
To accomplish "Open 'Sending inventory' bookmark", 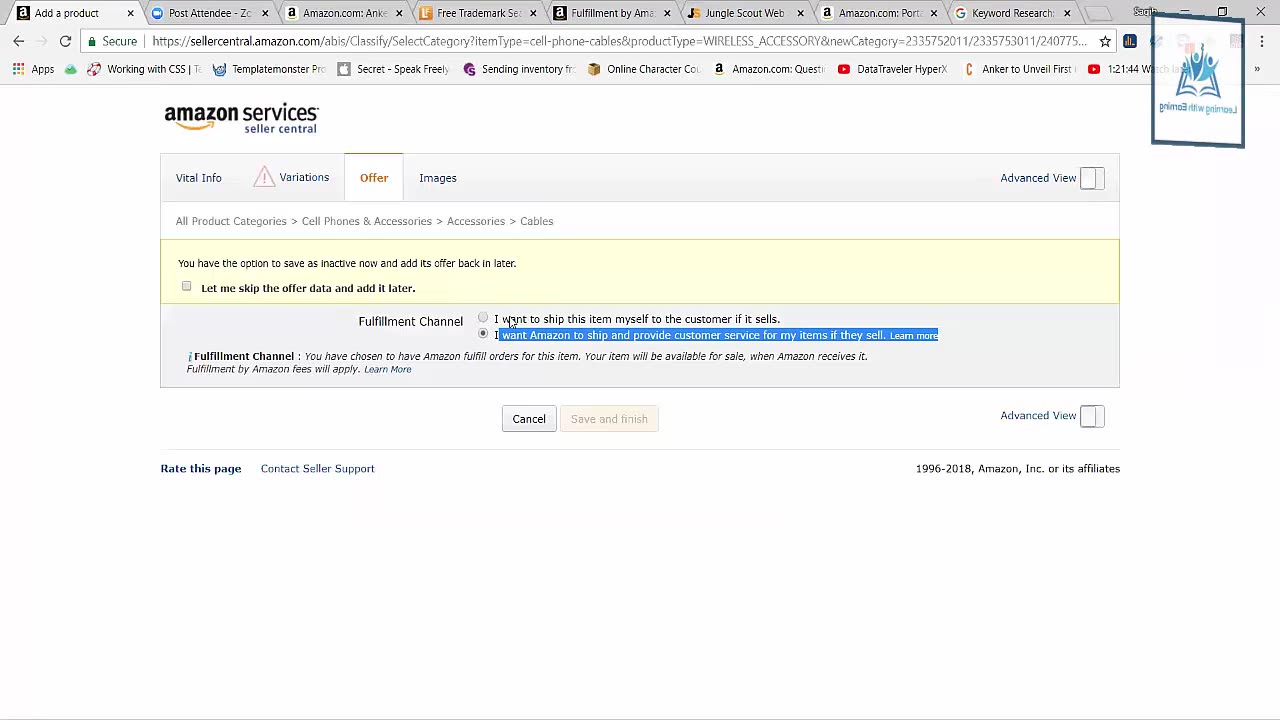I will 518,69.
